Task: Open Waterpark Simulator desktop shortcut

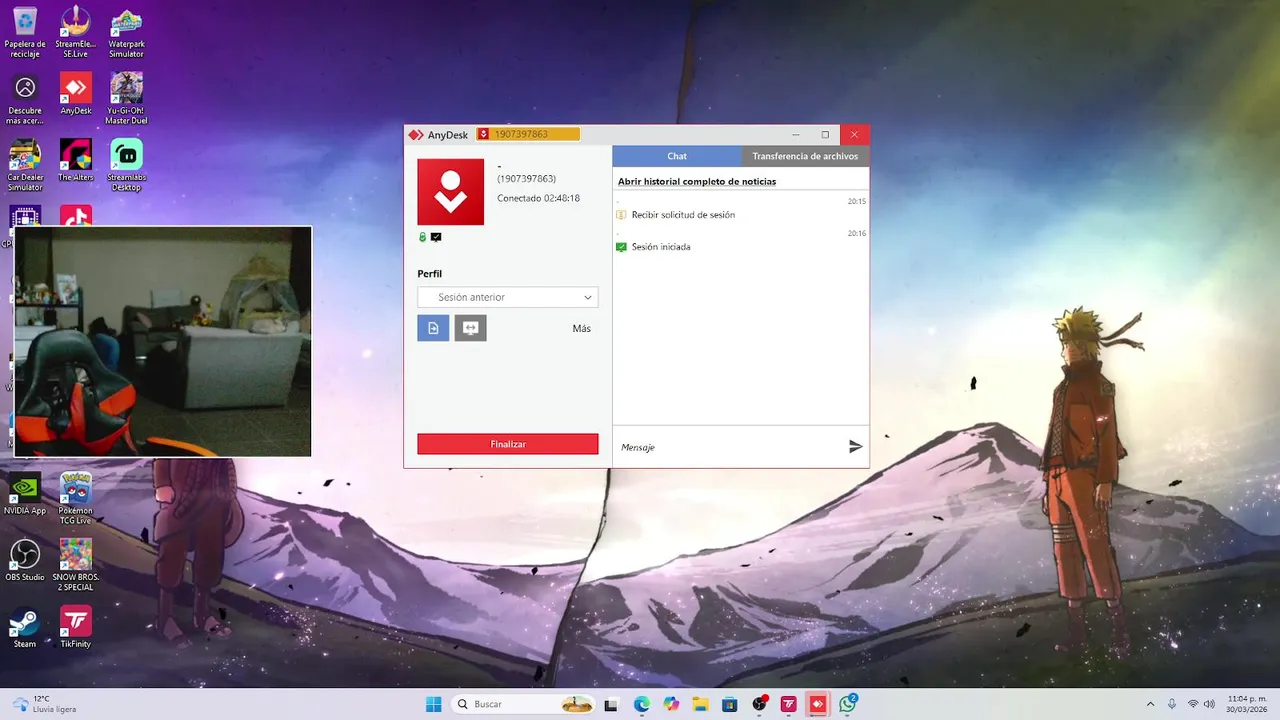Action: click(x=126, y=32)
